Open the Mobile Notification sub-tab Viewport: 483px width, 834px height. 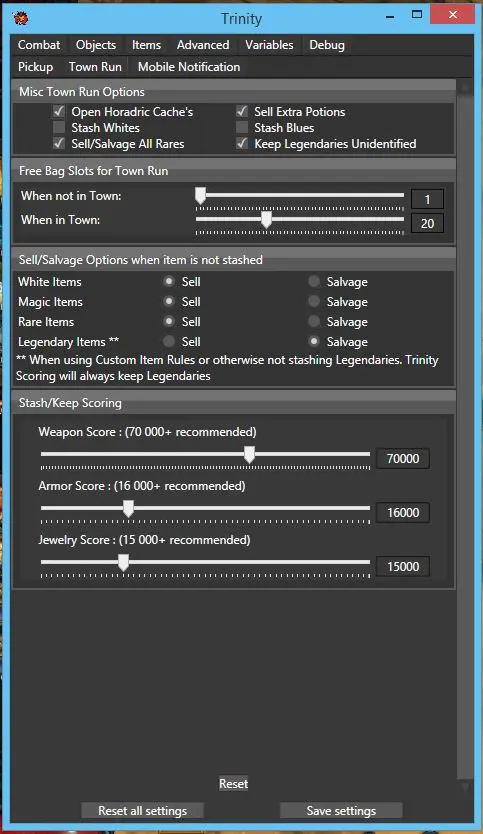(x=189, y=67)
